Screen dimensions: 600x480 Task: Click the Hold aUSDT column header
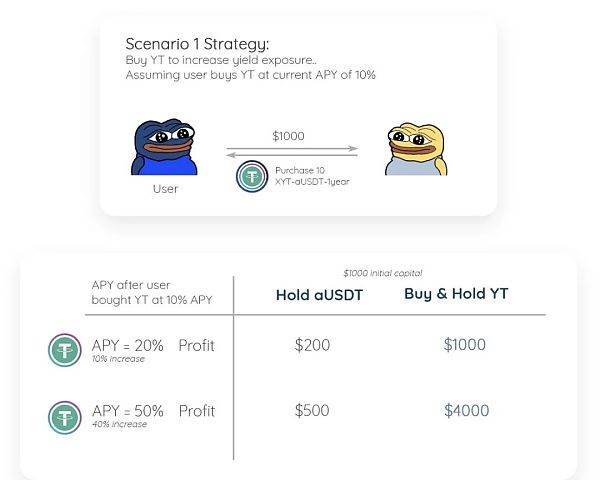(x=319, y=295)
